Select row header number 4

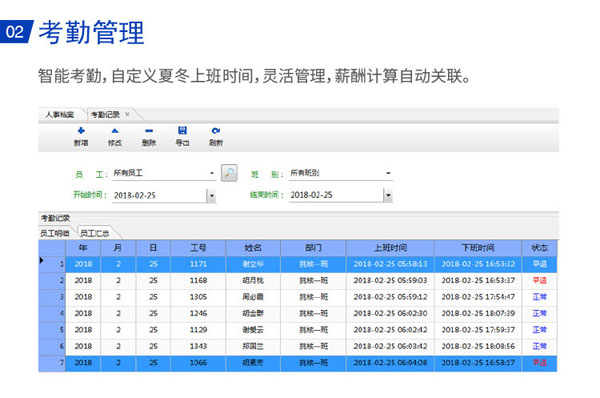(x=52, y=313)
